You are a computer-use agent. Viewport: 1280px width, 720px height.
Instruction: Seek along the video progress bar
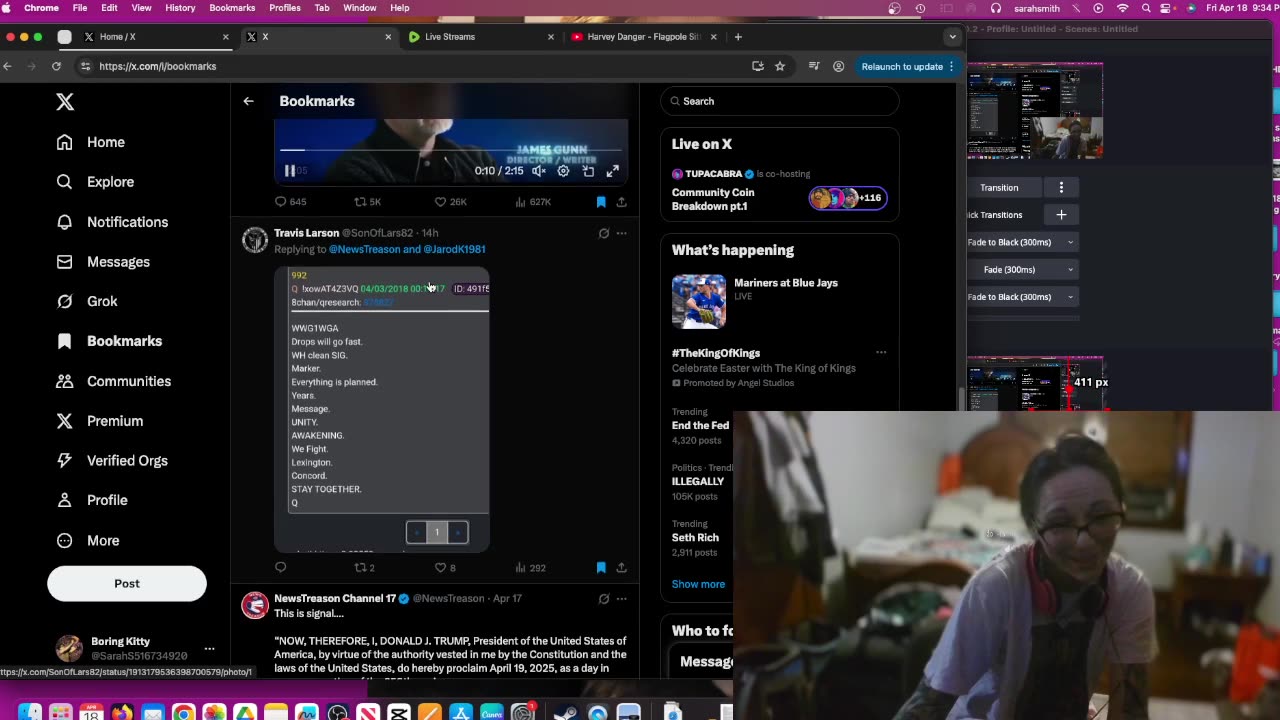tap(451, 150)
